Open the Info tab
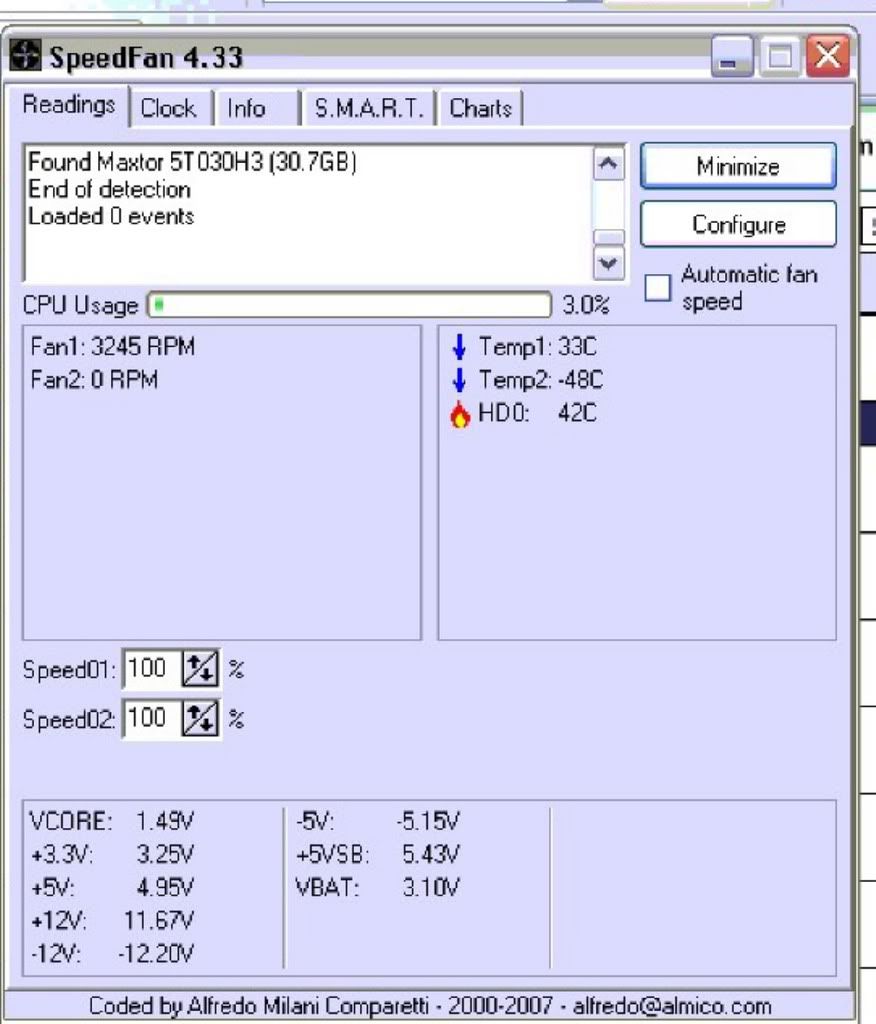876x1024 pixels. tap(246, 108)
